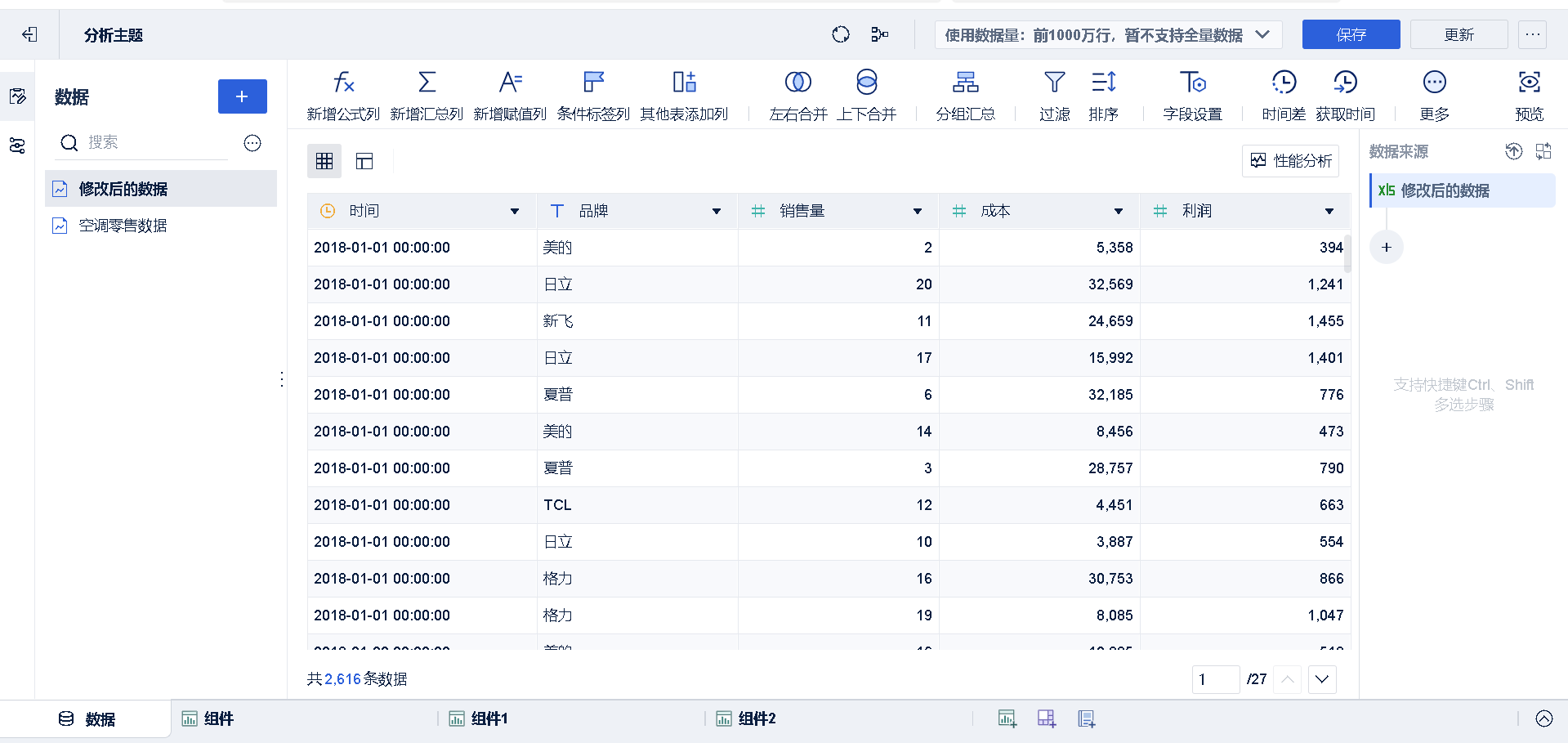The image size is (1568, 743).
Task: Open the 成本 column dropdown arrow
Action: click(x=1119, y=212)
